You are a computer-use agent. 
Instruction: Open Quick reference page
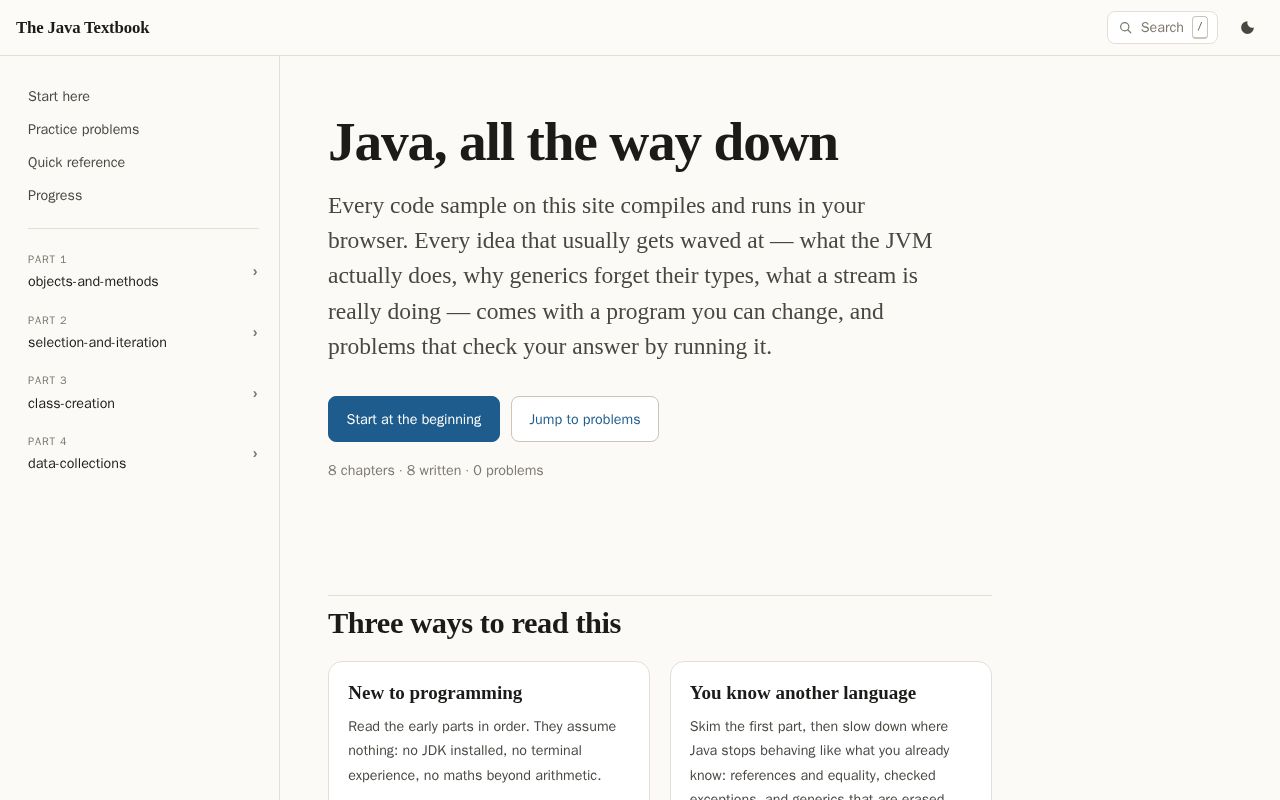pos(77,162)
